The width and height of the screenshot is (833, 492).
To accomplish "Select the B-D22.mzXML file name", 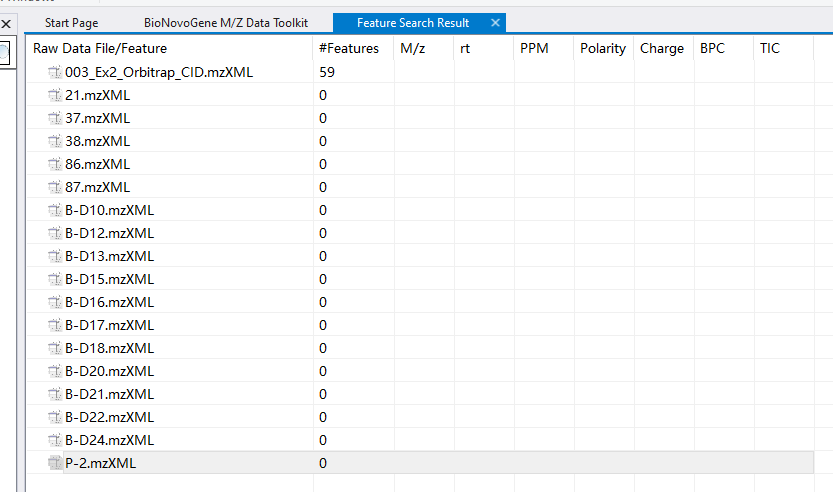I will click(109, 418).
